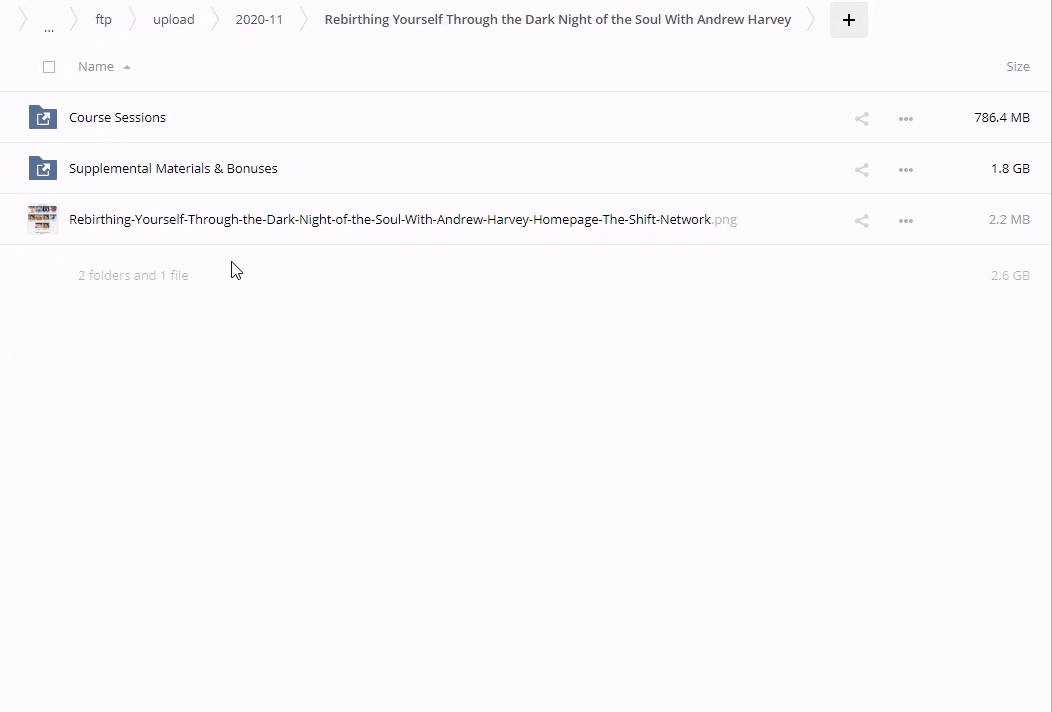Open the plus new-item menu

[x=848, y=20]
